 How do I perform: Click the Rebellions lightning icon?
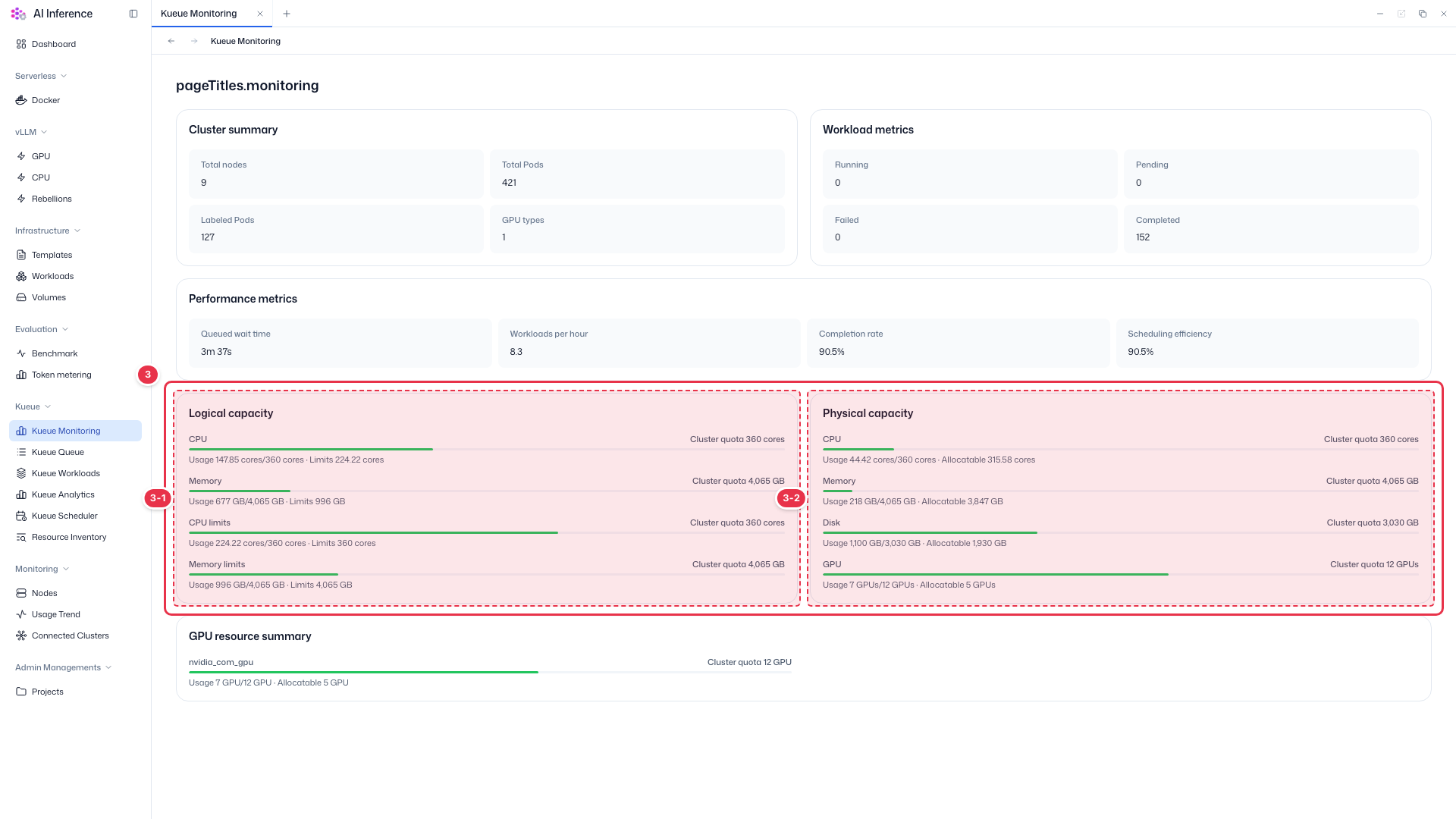click(21, 199)
